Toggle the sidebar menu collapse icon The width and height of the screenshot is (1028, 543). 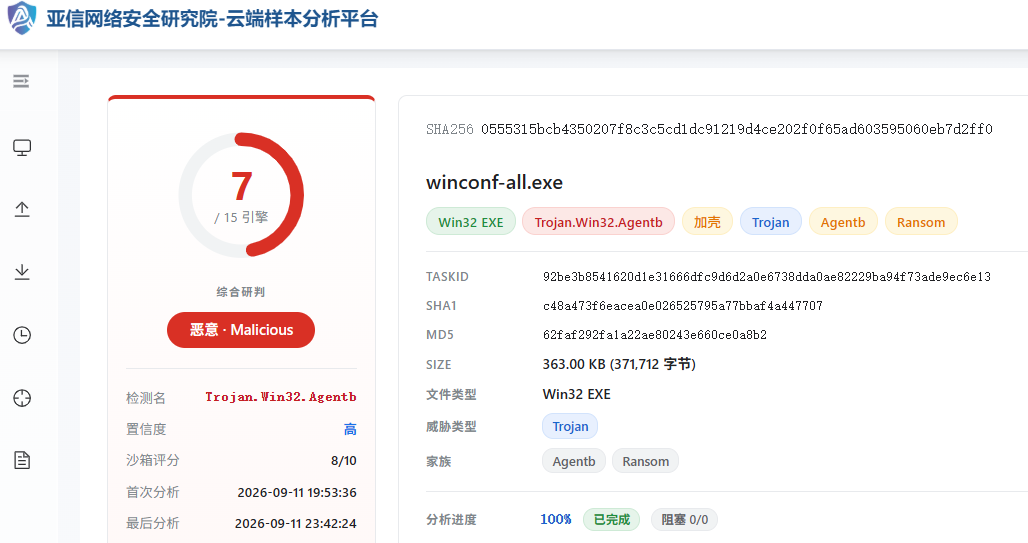pos(21,81)
